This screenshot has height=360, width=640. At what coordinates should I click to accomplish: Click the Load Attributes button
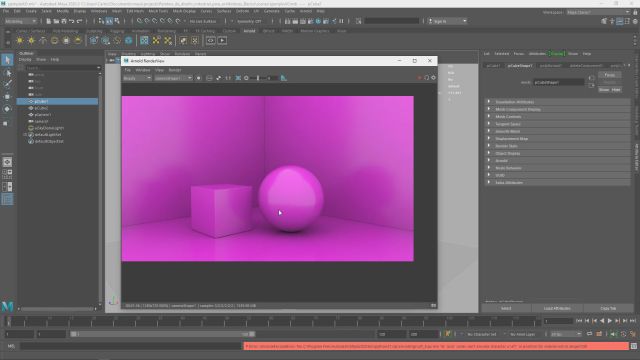click(x=557, y=309)
